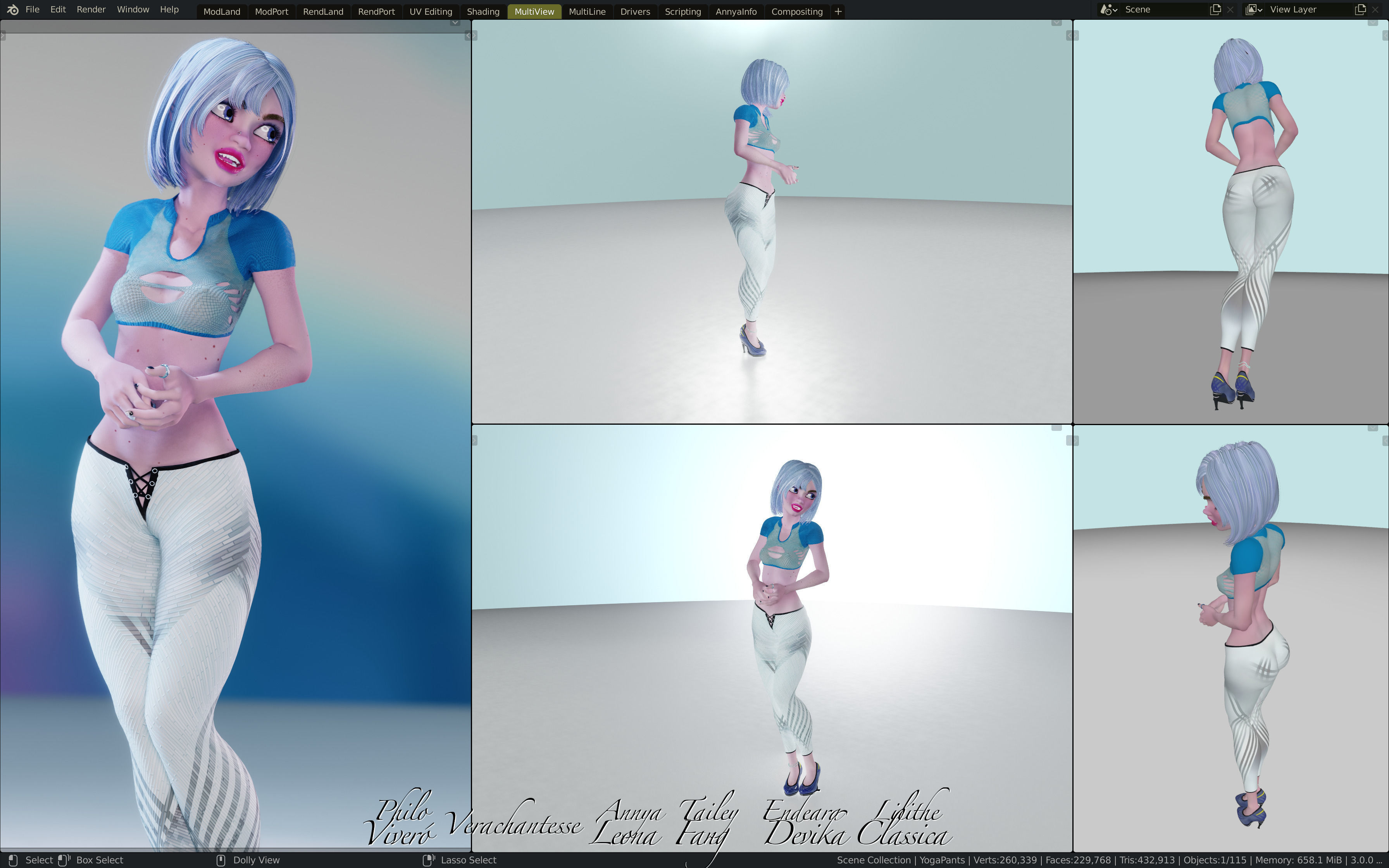Show header of side-view viewport

coord(1056,22)
